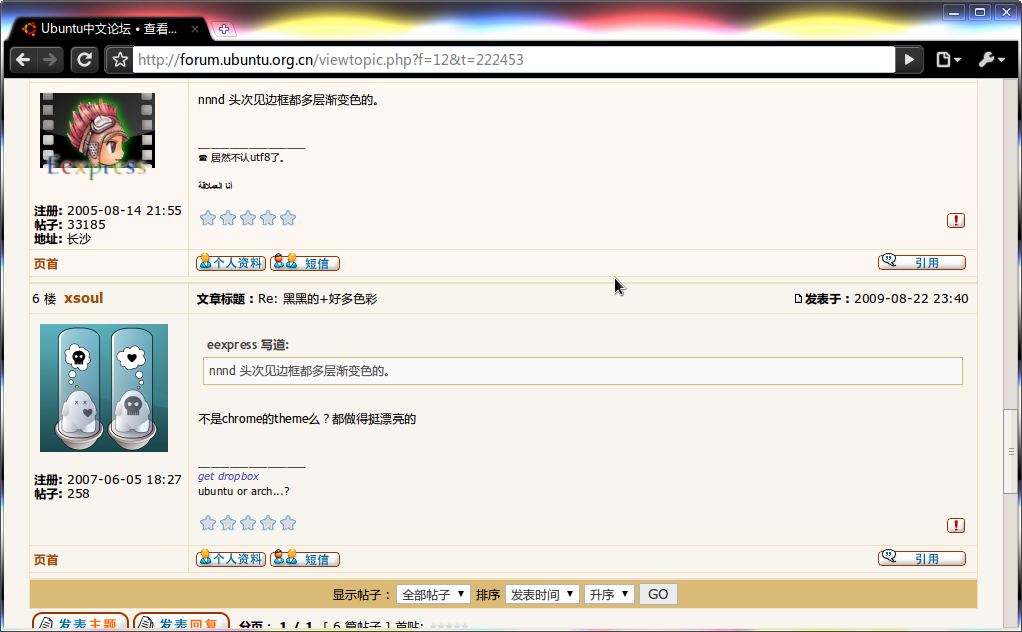This screenshot has height=632, width=1022.
Task: View xsoul's profile via 个人资料 button
Action: pos(231,558)
